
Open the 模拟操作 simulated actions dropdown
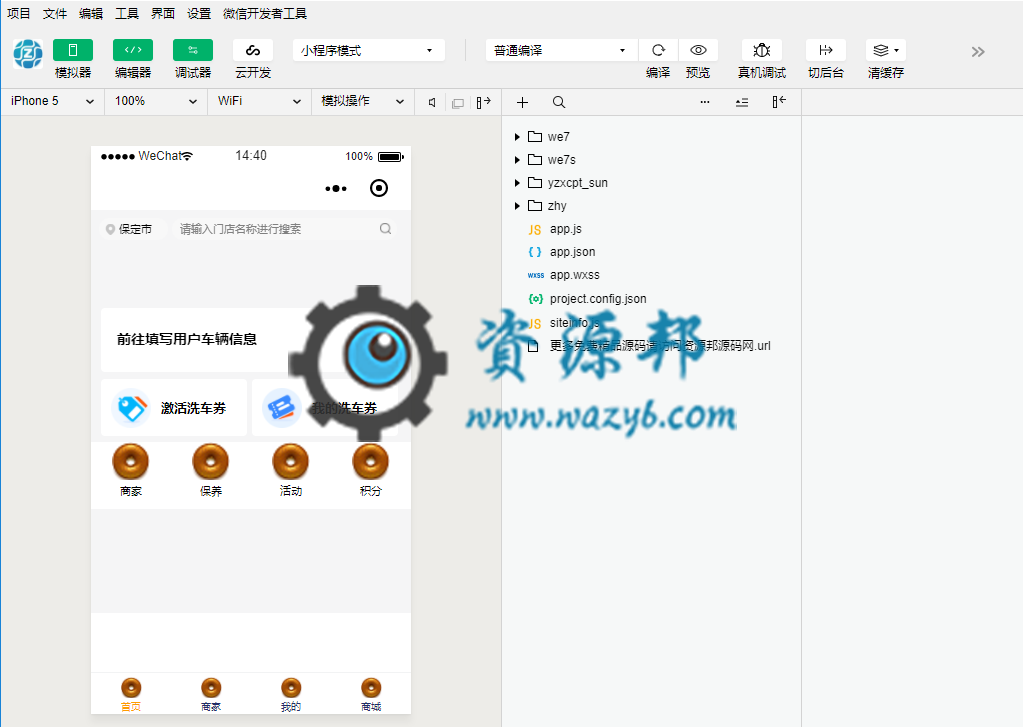(x=363, y=101)
